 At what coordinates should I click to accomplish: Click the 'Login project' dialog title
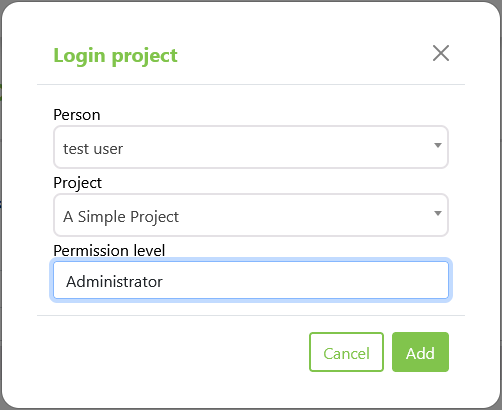click(x=115, y=56)
